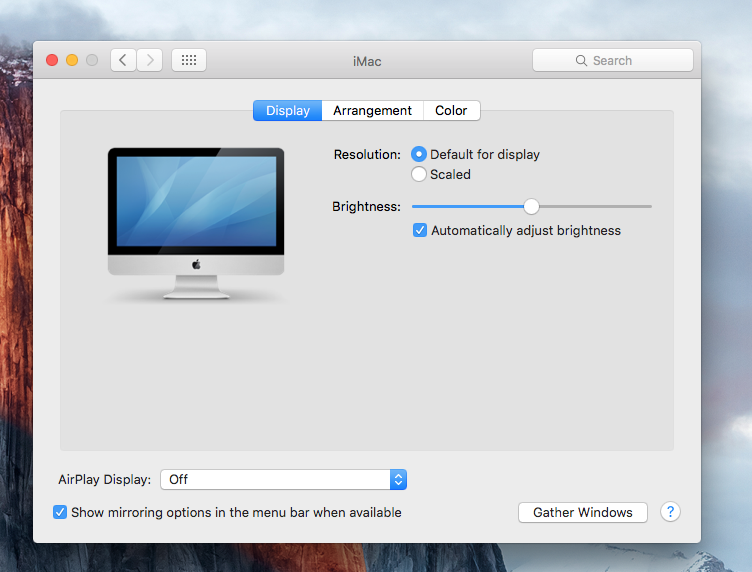Open the AirPlay Display dropdown
Image resolution: width=752 pixels, height=572 pixels.
[x=283, y=479]
